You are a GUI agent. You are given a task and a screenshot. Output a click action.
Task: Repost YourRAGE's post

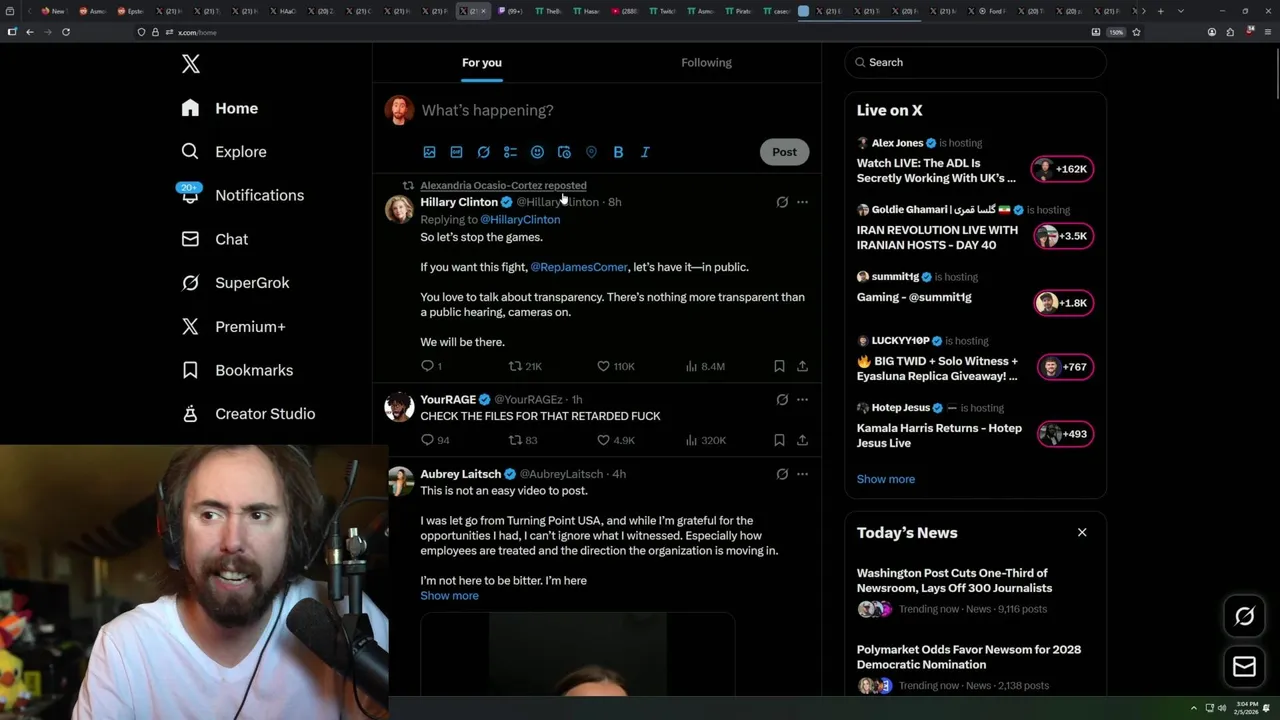pos(523,440)
